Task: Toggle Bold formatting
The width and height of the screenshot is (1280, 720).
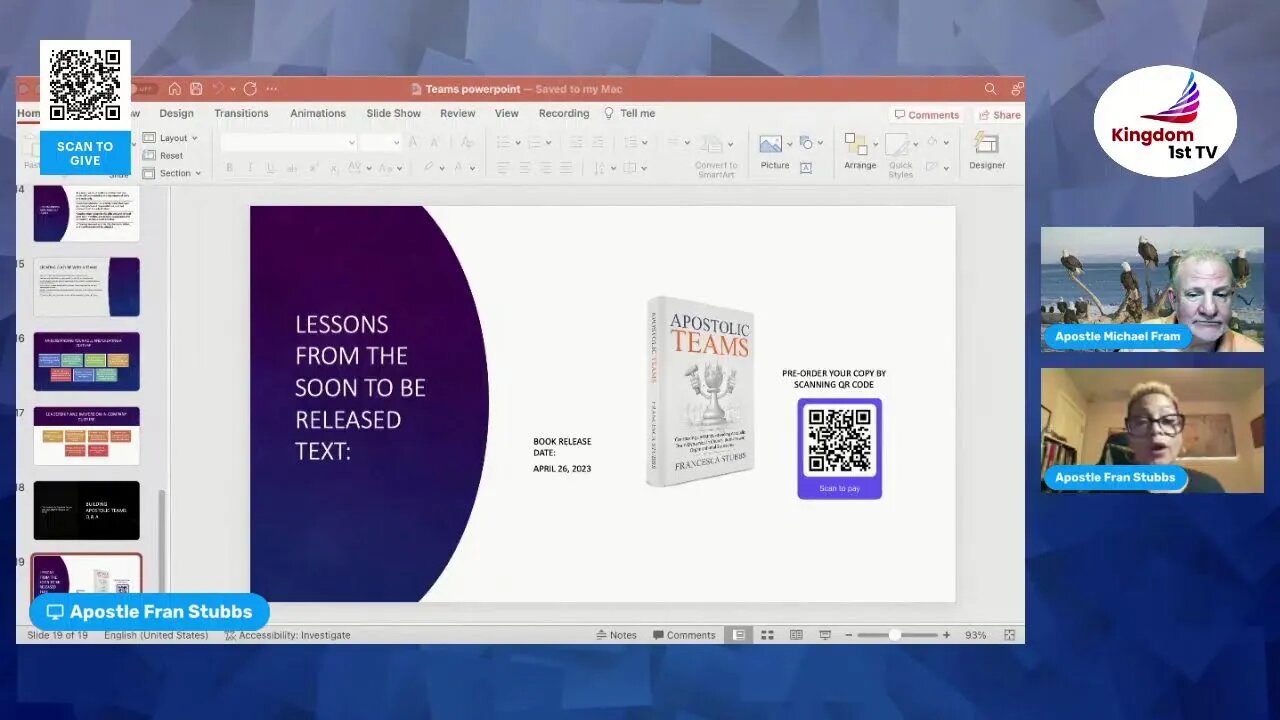Action: pyautogui.click(x=229, y=168)
